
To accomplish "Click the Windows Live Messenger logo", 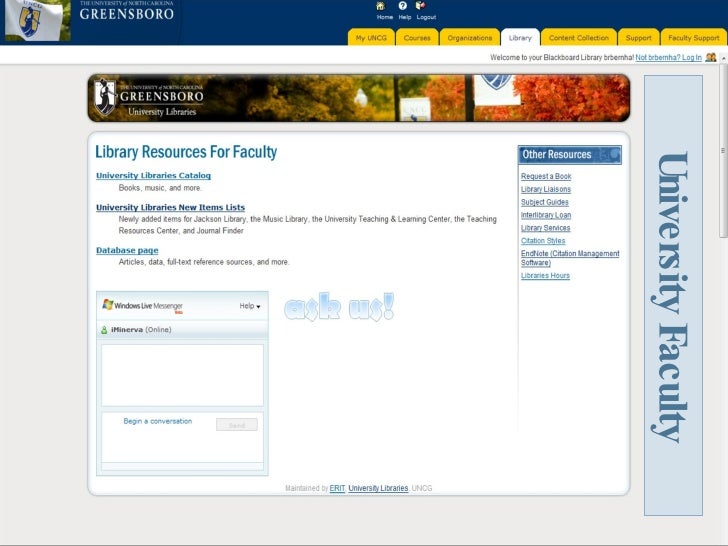I will tap(142, 306).
